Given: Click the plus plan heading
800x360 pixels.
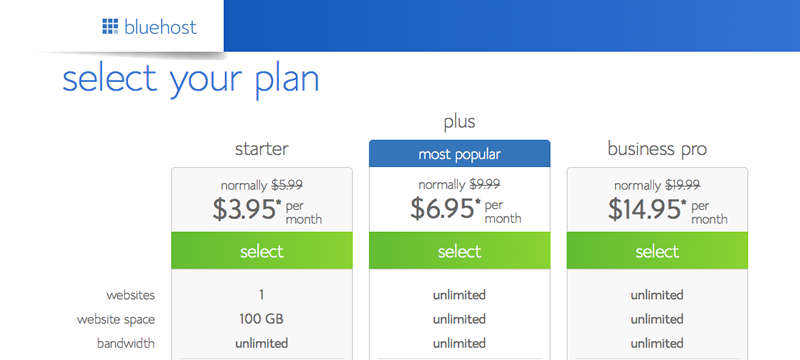Looking at the screenshot, I should 460,122.
